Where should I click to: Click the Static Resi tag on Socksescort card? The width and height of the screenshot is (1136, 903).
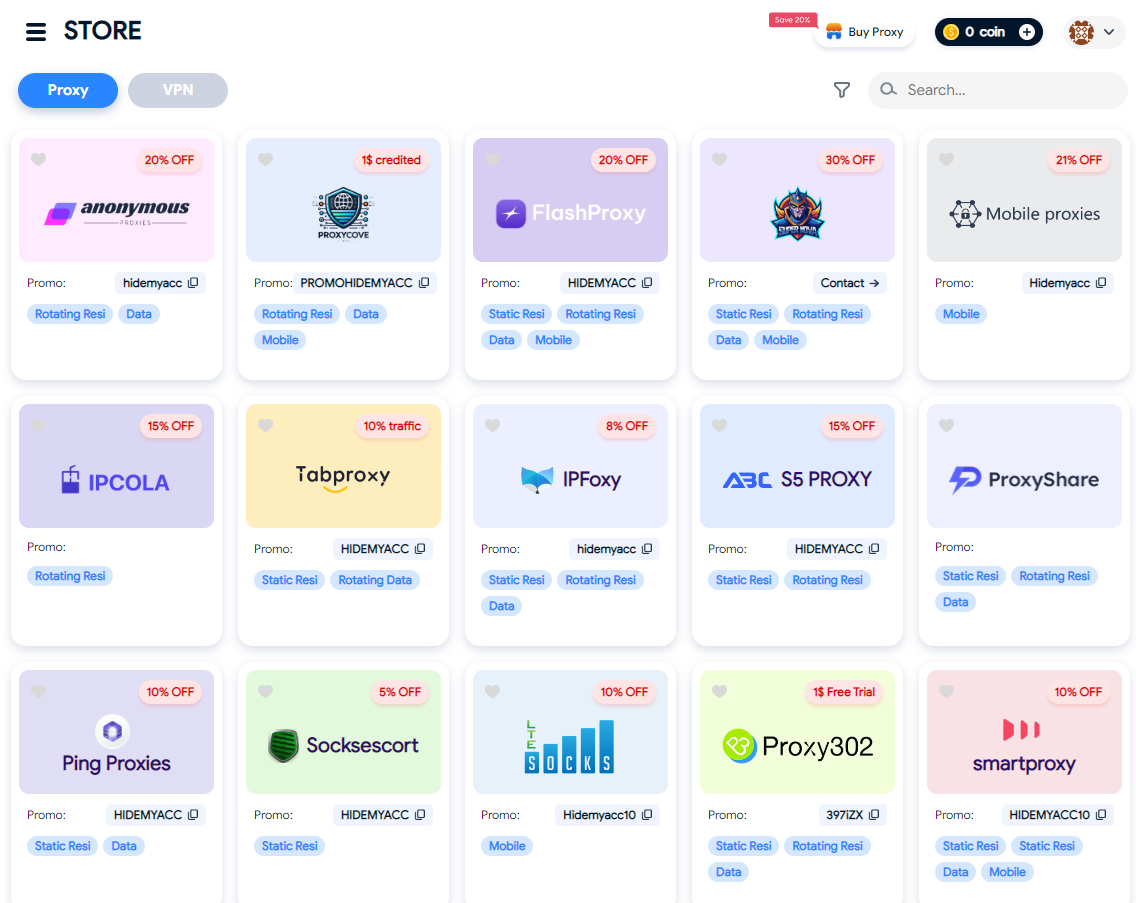(x=289, y=846)
